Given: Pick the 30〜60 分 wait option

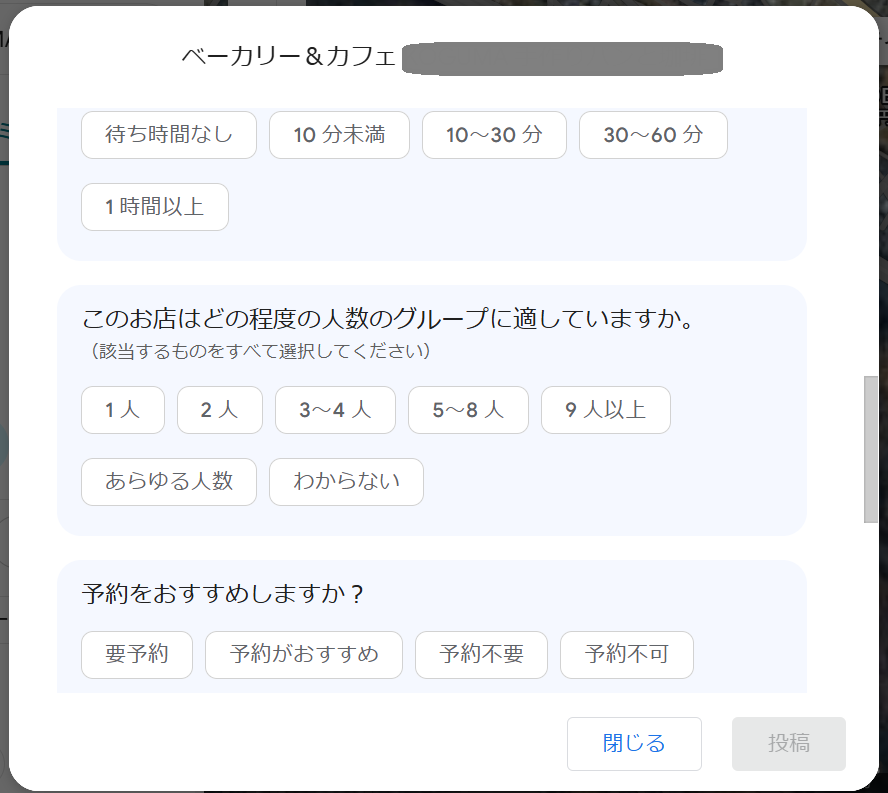Looking at the screenshot, I should coord(653,135).
